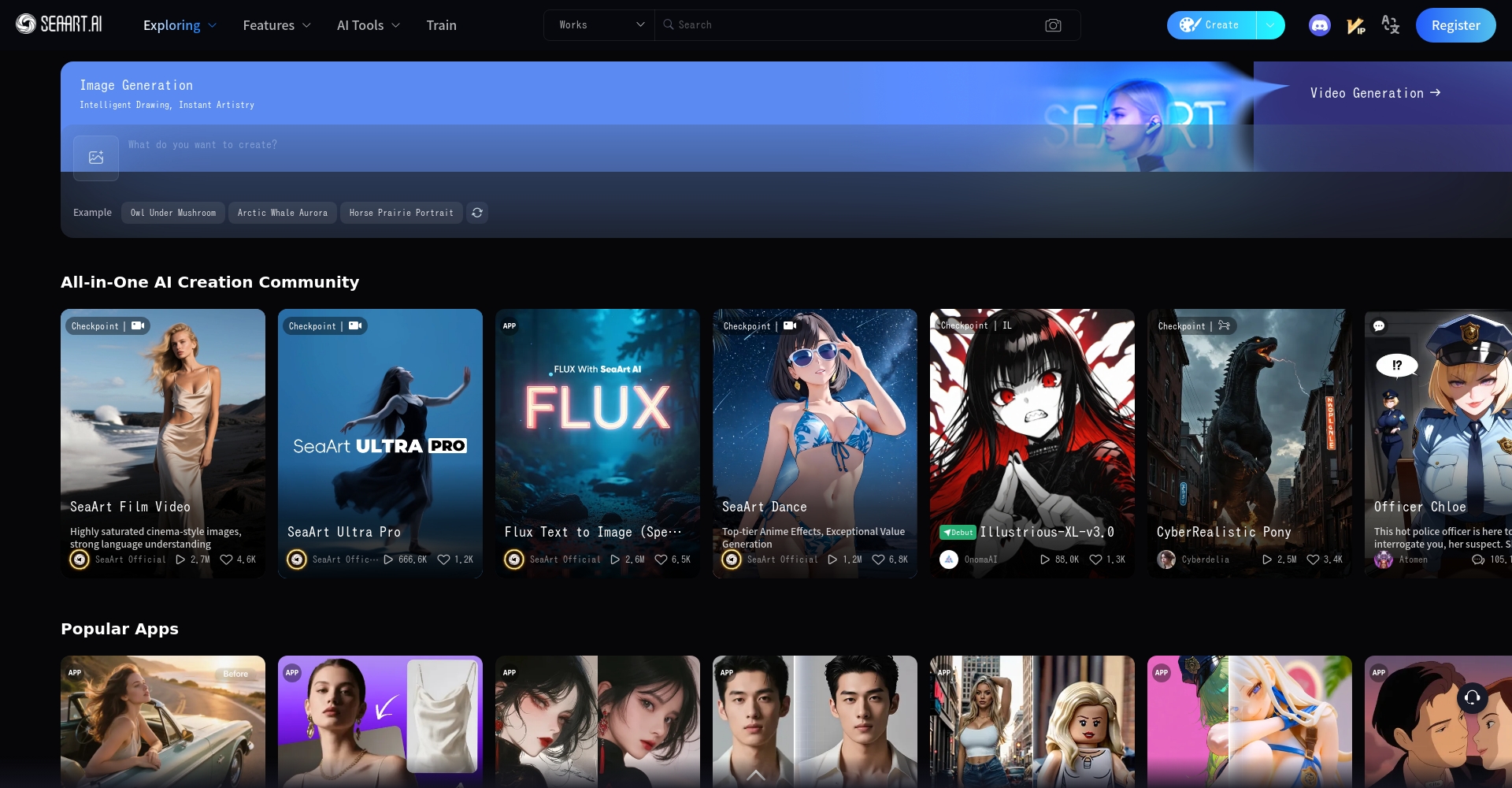Click the Image Generation heading
Image resolution: width=1512 pixels, height=788 pixels.
tap(136, 85)
